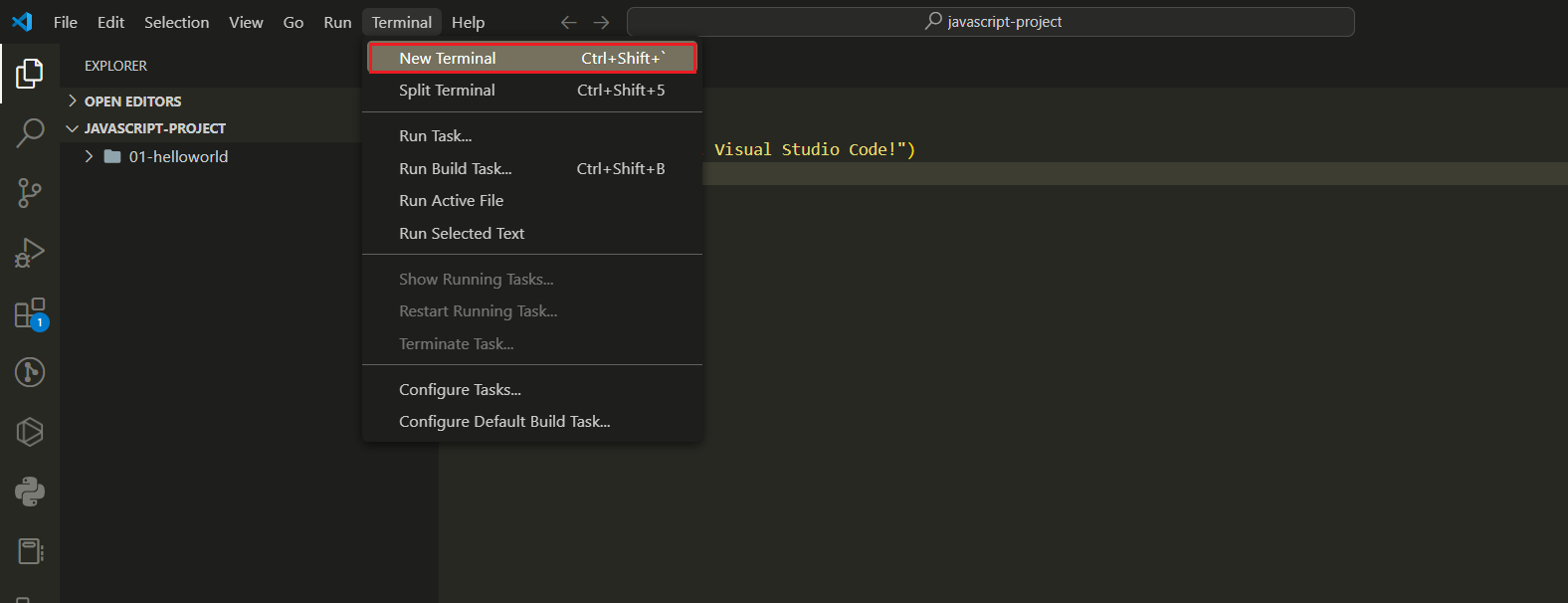1568x603 pixels.
Task: Open the Python extension icon
Action: point(30,492)
